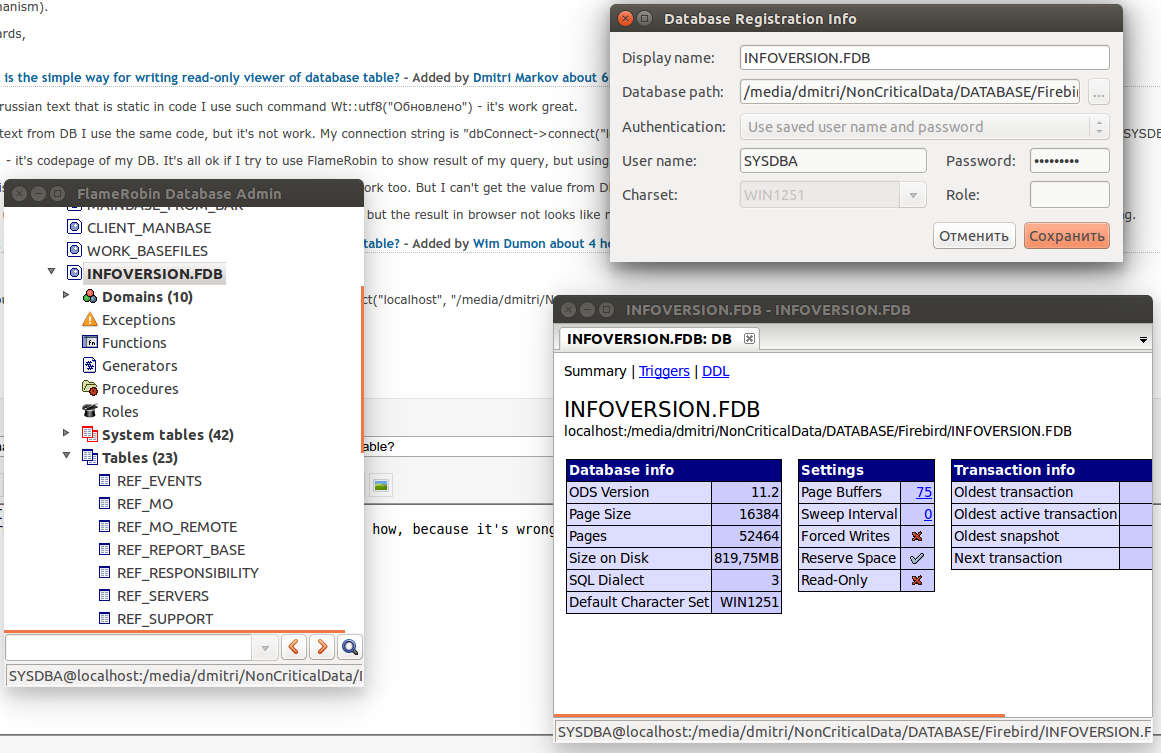Screen dimensions: 1161x753
Task: Open the Charset WIN1251 dropdown
Action: tap(913, 195)
